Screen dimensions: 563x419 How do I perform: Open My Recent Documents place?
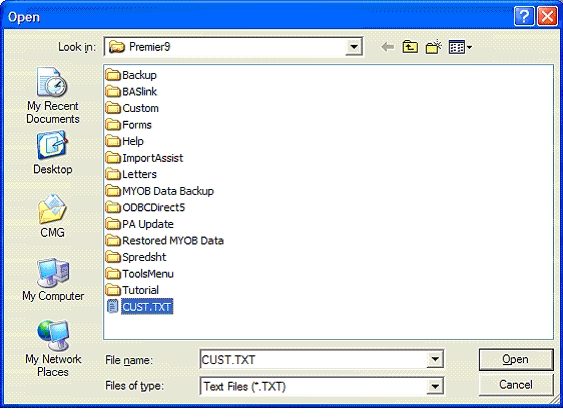pos(52,96)
